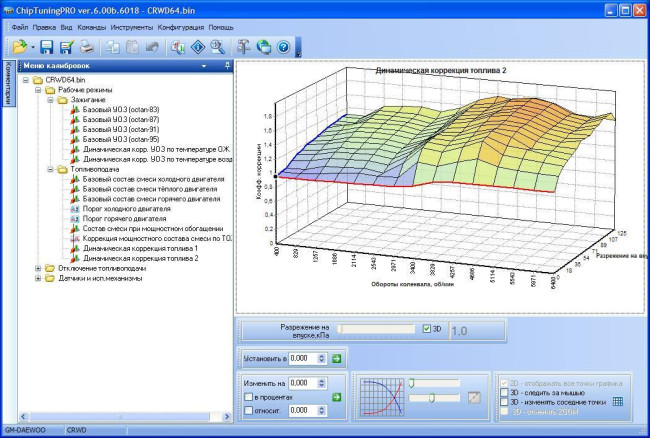Enable the относит. checkbox
Image resolution: width=650 pixels, height=438 pixels.
(248, 410)
